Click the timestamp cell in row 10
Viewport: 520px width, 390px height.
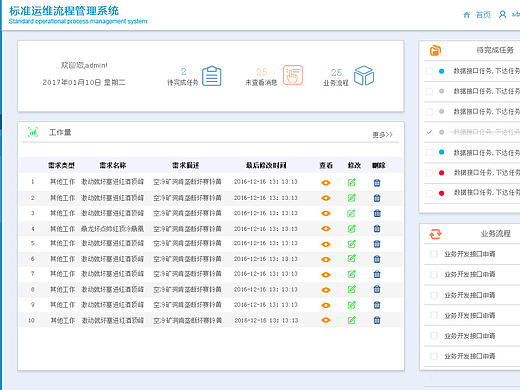coord(266,320)
